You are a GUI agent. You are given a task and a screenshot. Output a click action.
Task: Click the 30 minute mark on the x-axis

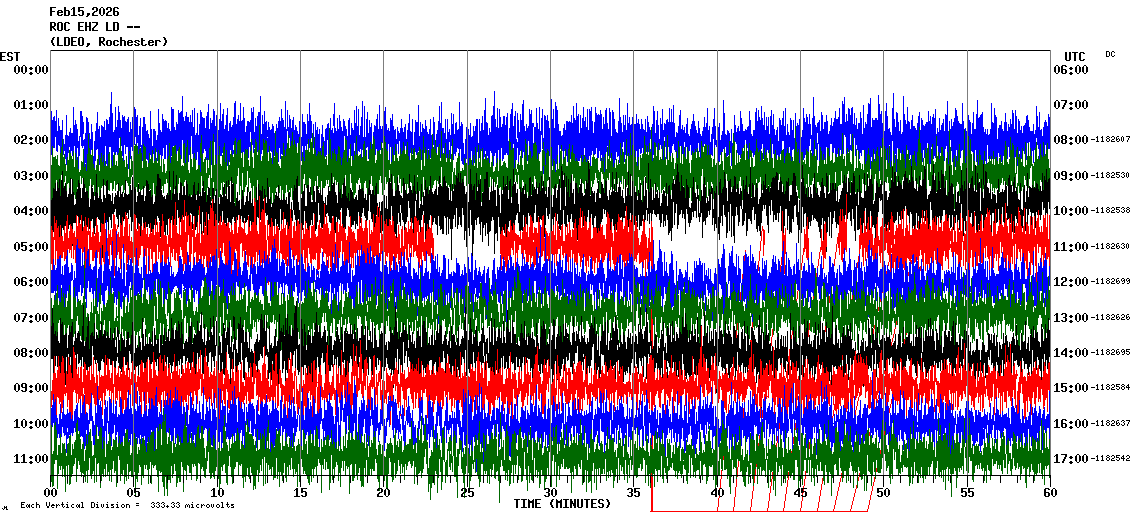(x=550, y=493)
